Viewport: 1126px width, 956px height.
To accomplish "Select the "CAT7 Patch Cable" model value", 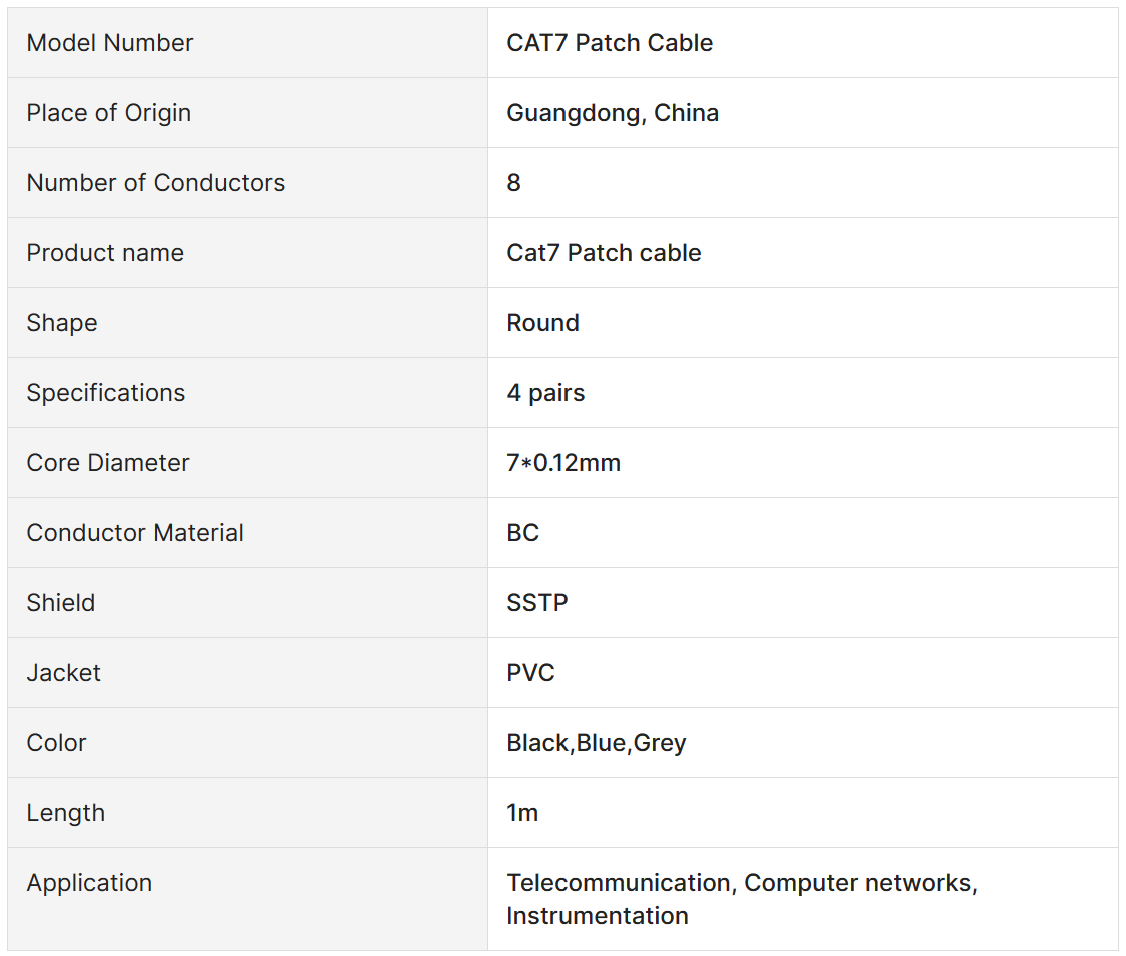I will 609,43.
